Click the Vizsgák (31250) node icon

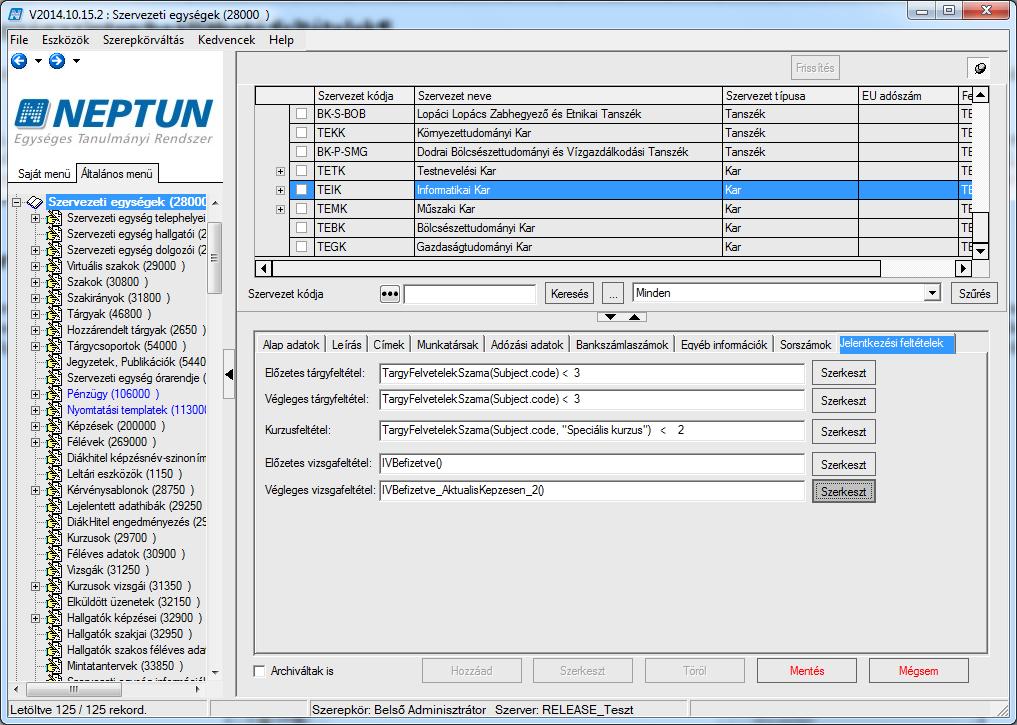pos(54,570)
